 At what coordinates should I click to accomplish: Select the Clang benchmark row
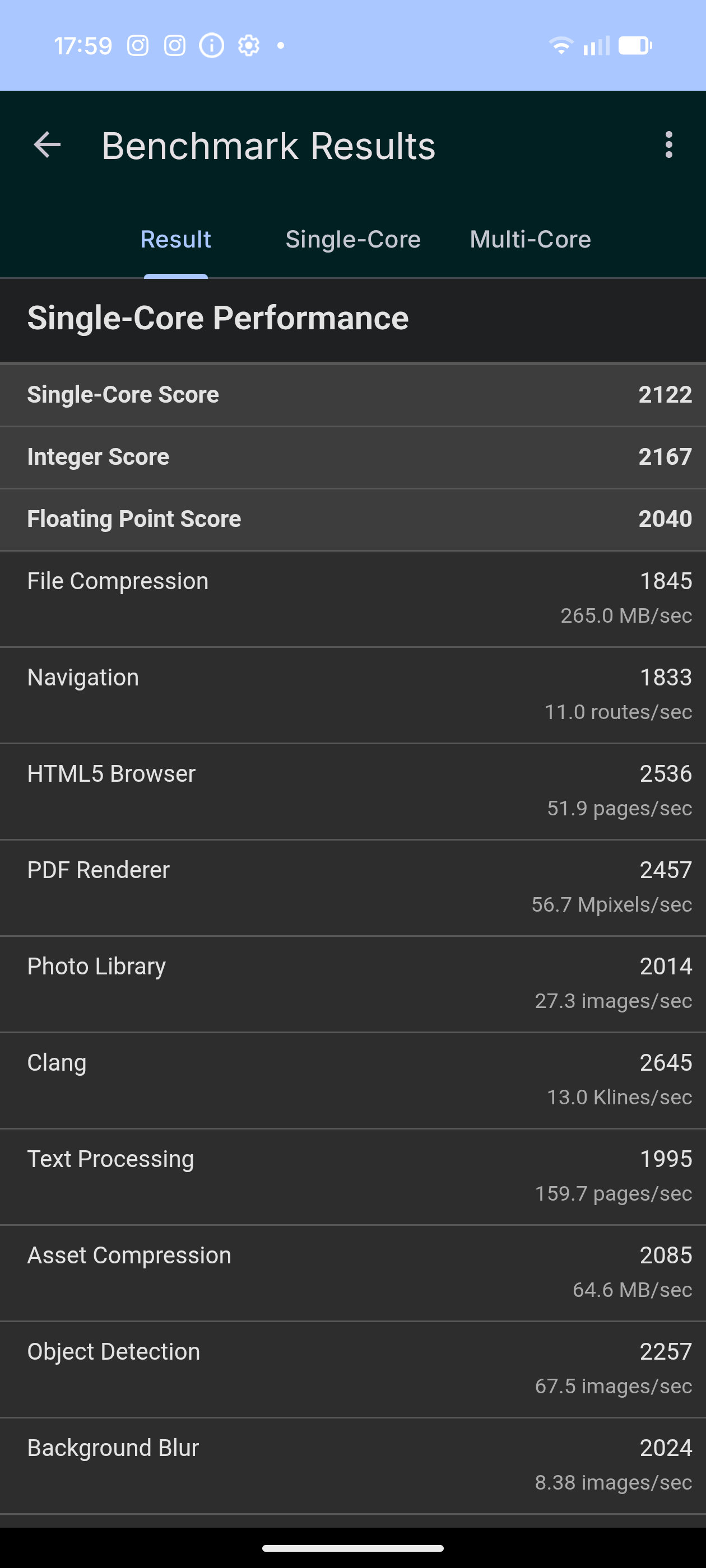pos(352,1080)
